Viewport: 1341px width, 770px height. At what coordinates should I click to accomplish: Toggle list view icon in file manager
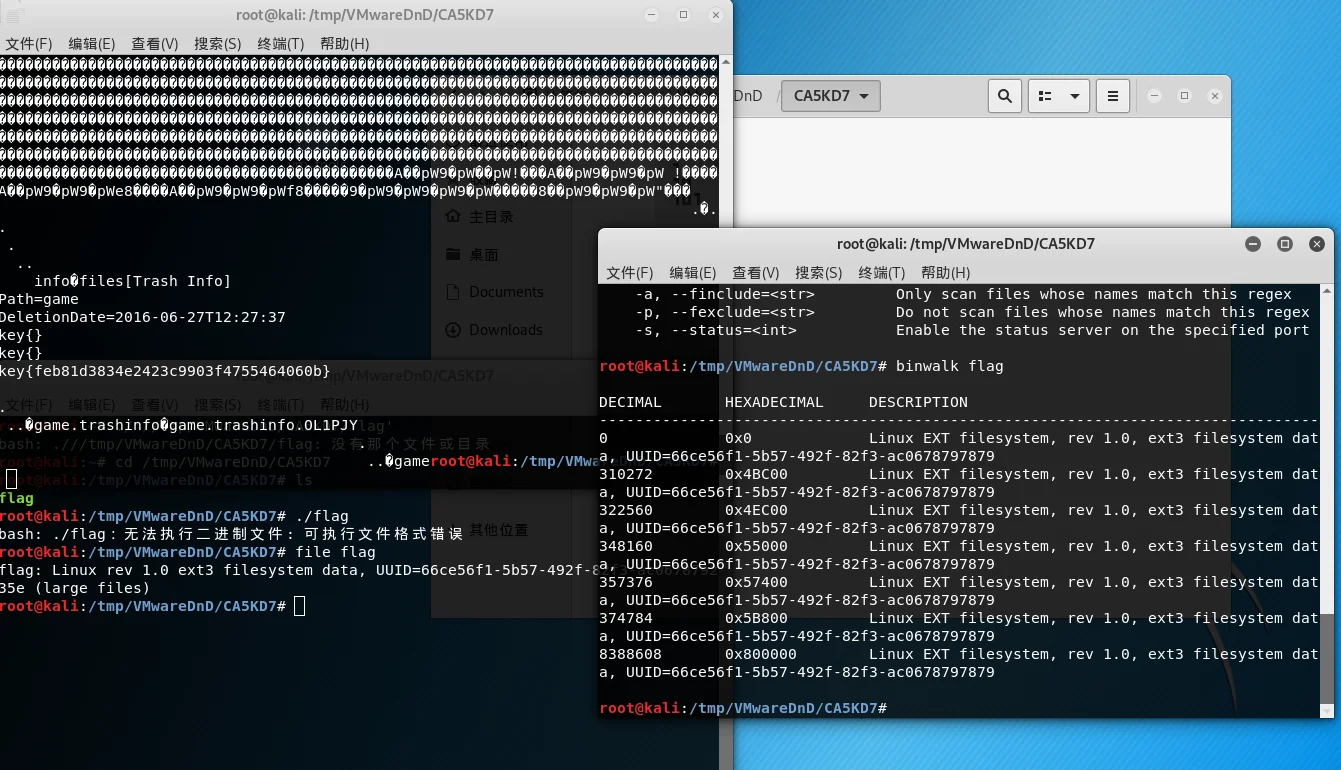(x=1046, y=96)
